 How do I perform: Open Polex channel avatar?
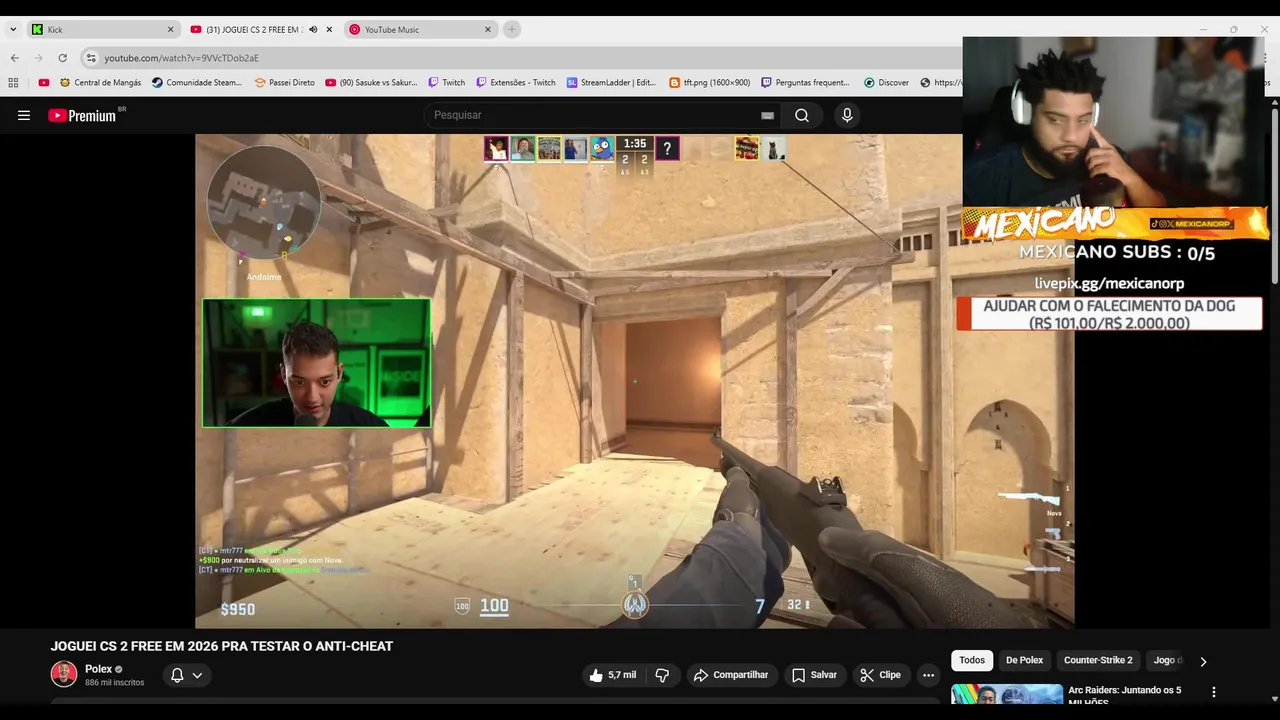(x=64, y=674)
